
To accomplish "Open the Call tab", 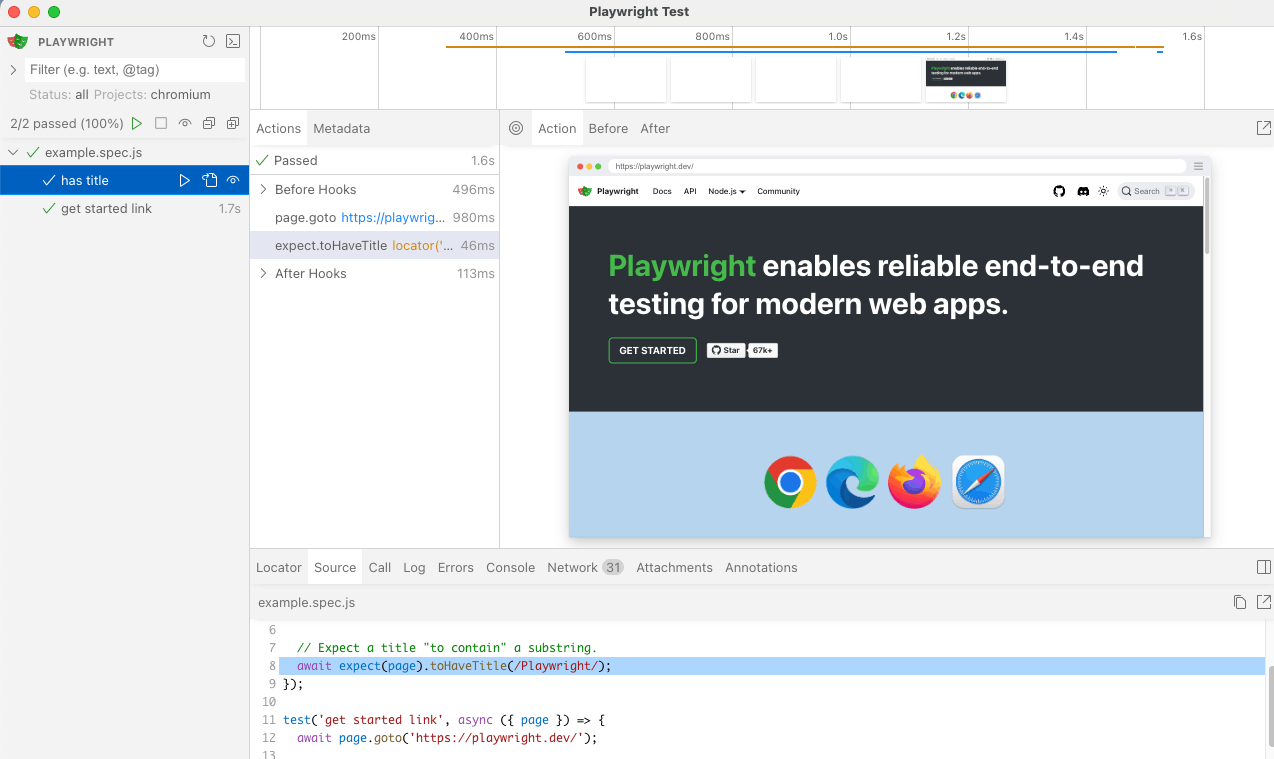I will coord(379,567).
